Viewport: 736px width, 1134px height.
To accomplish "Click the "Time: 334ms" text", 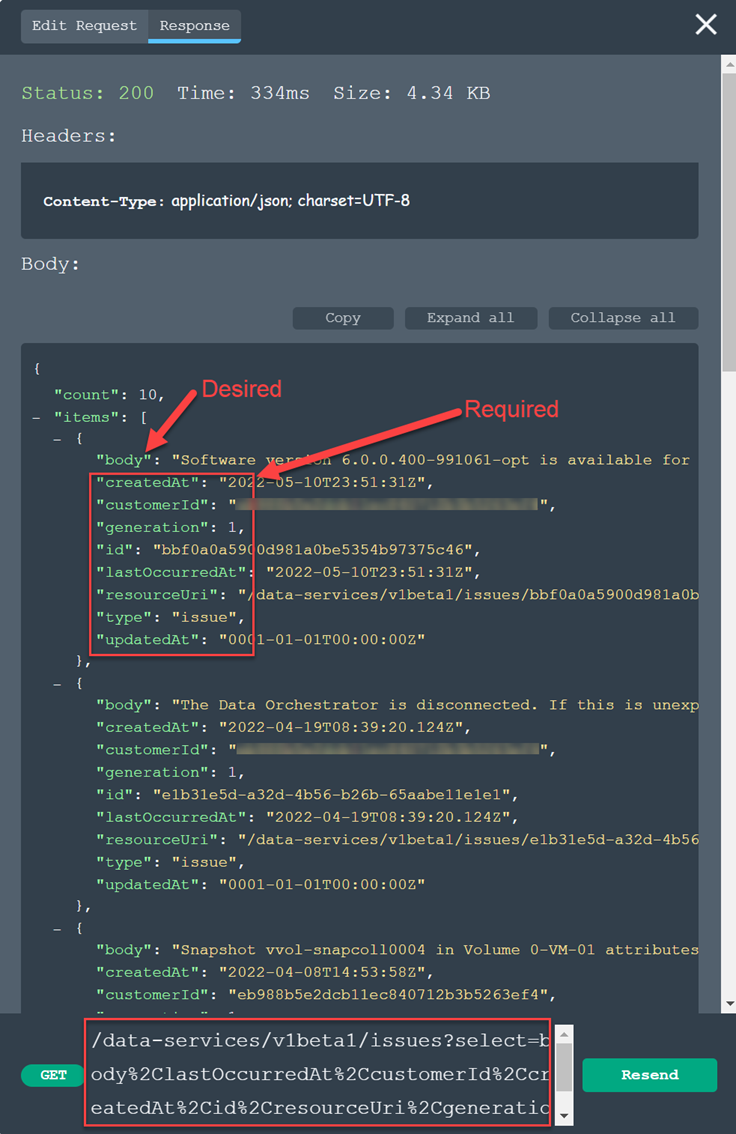I will pyautogui.click(x=244, y=93).
